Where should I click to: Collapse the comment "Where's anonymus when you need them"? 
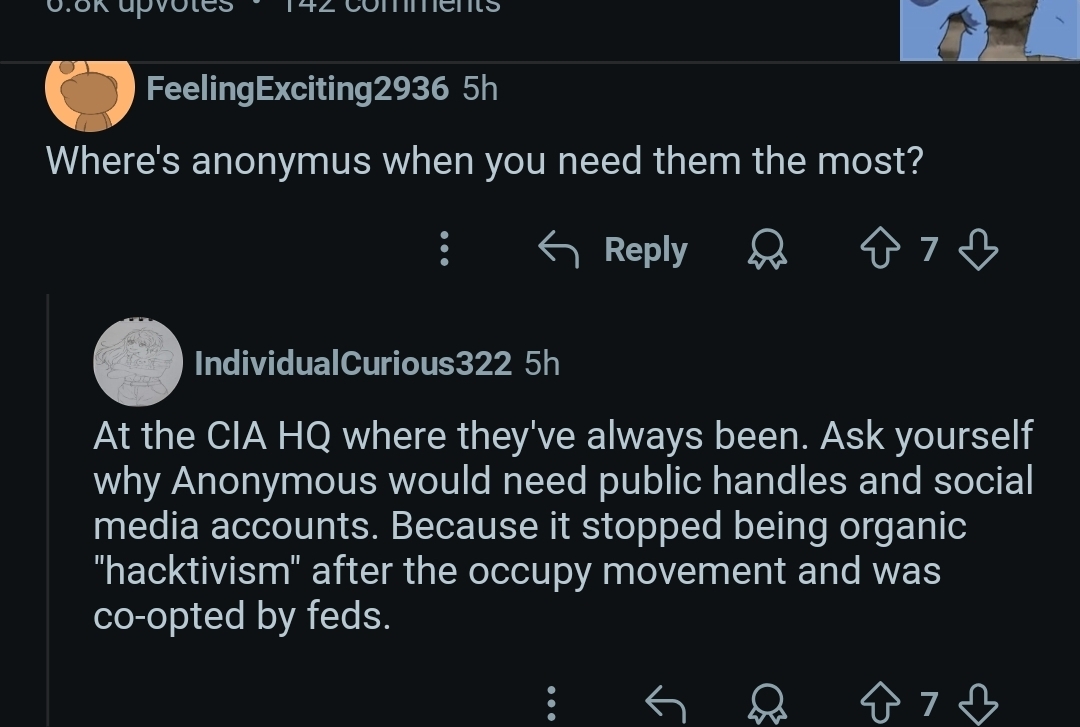pyautogui.click(x=484, y=161)
